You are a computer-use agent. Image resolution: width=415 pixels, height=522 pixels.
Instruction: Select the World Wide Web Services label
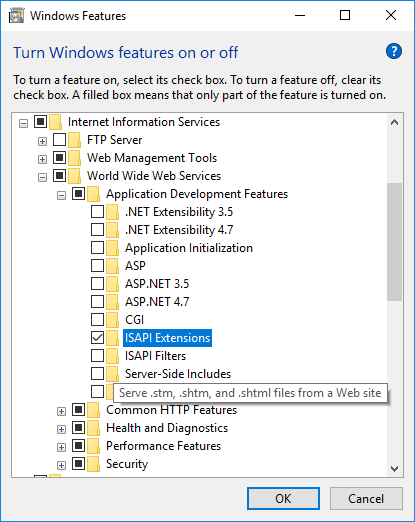(x=154, y=176)
